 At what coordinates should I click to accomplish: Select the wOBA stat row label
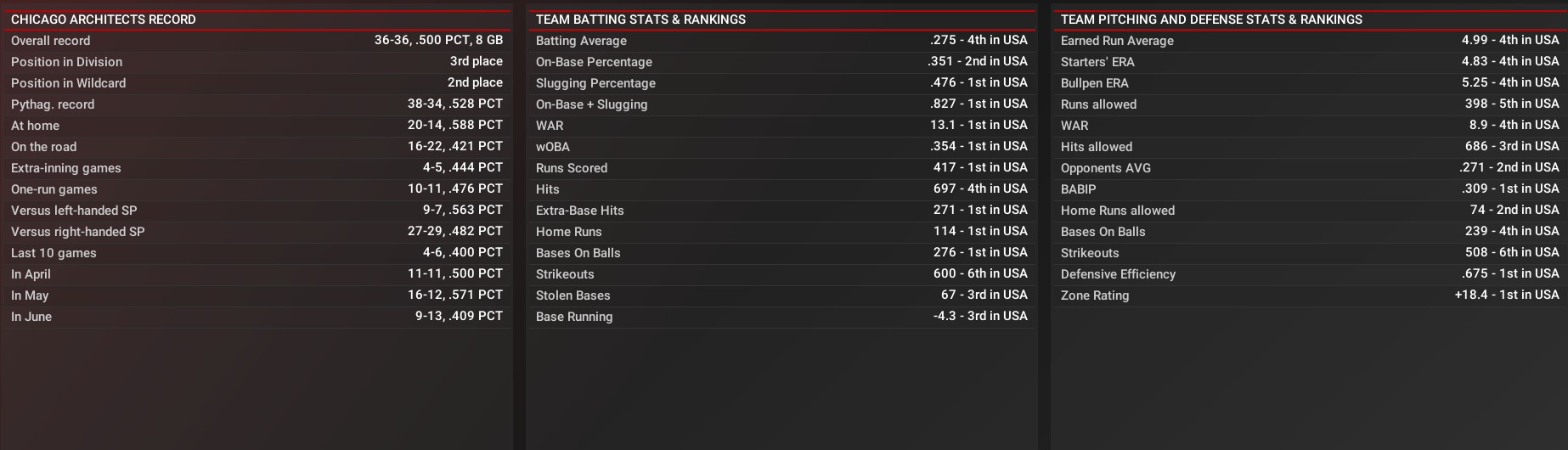tap(553, 147)
